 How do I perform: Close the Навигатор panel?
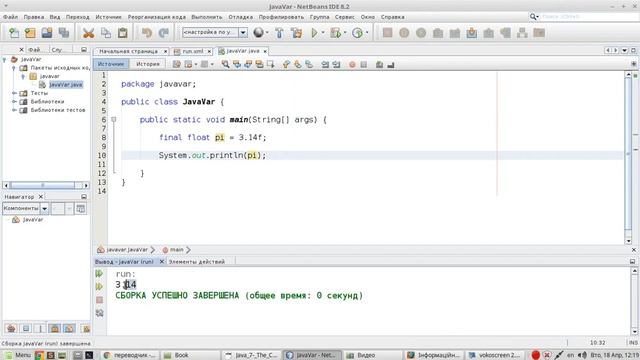point(41,197)
